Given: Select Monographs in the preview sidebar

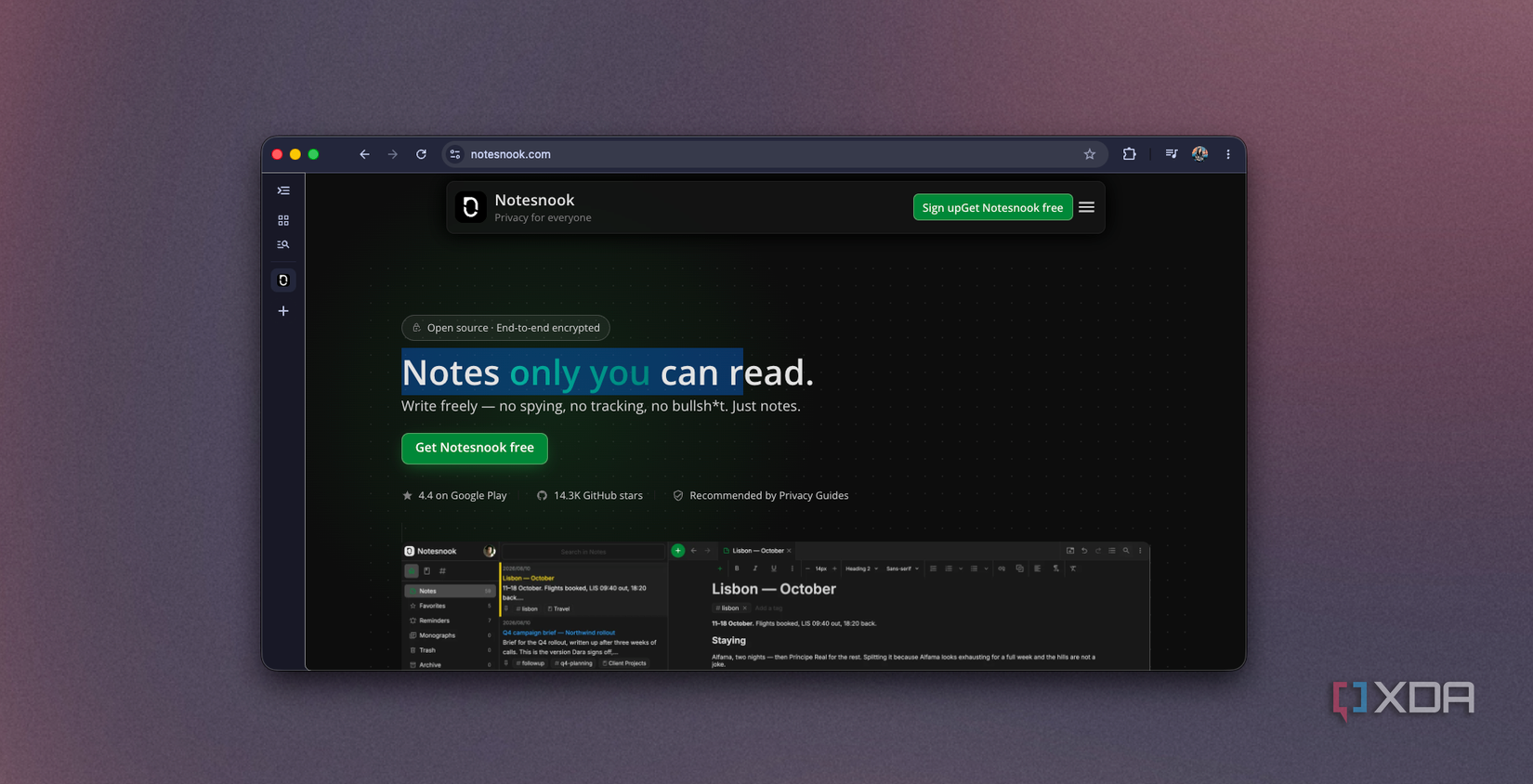Looking at the screenshot, I should click(450, 635).
